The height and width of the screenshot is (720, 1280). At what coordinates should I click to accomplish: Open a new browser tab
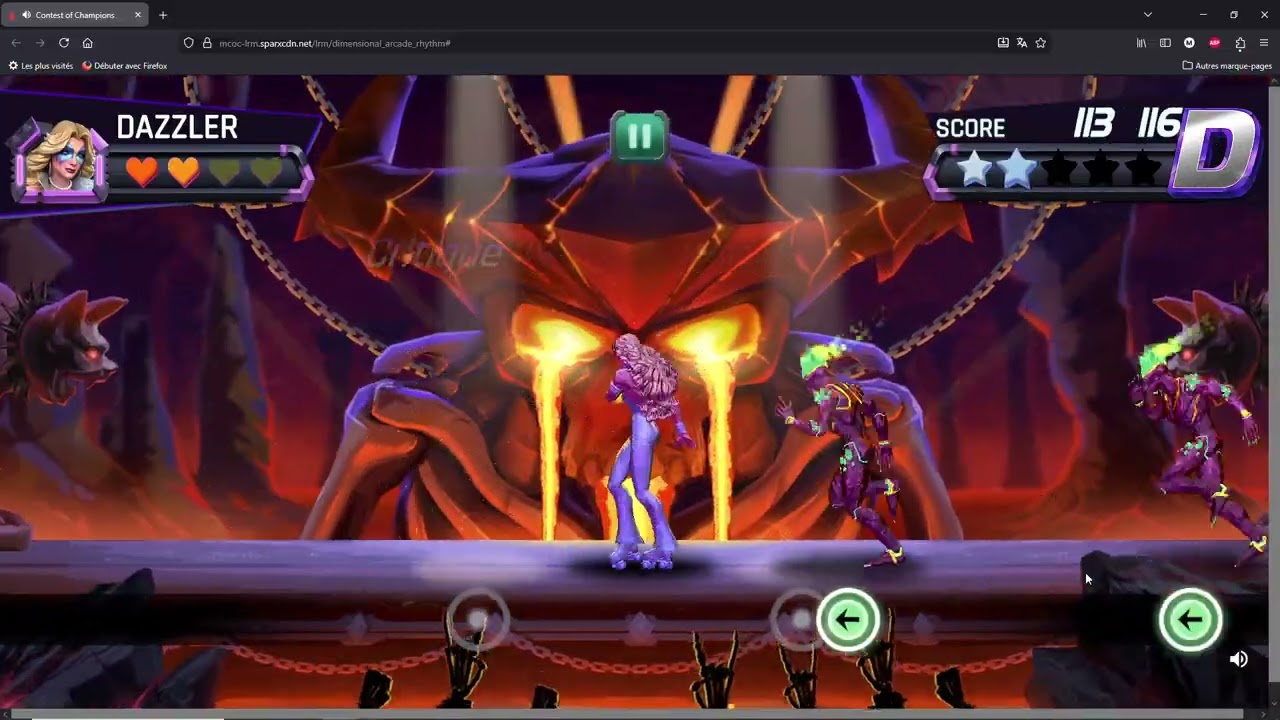(163, 15)
